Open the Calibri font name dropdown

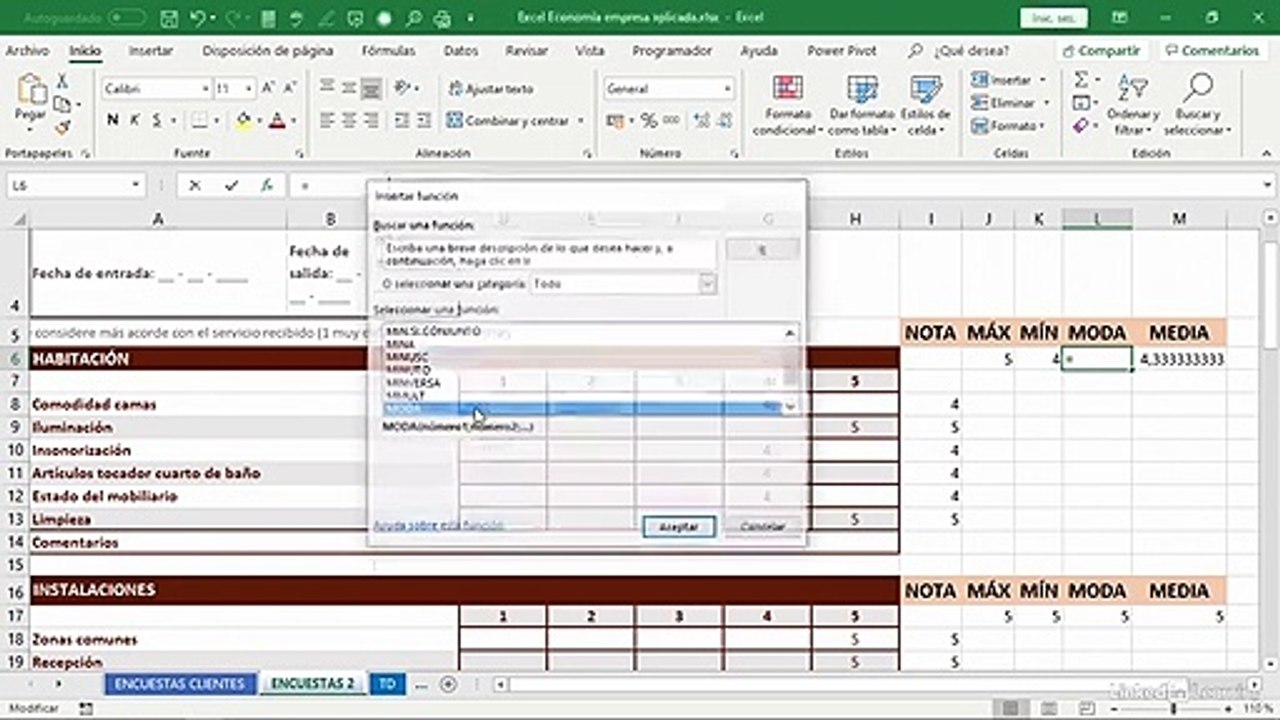click(205, 89)
